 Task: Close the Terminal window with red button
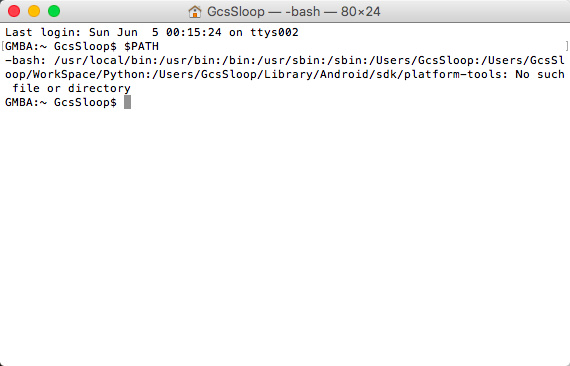pos(14,11)
